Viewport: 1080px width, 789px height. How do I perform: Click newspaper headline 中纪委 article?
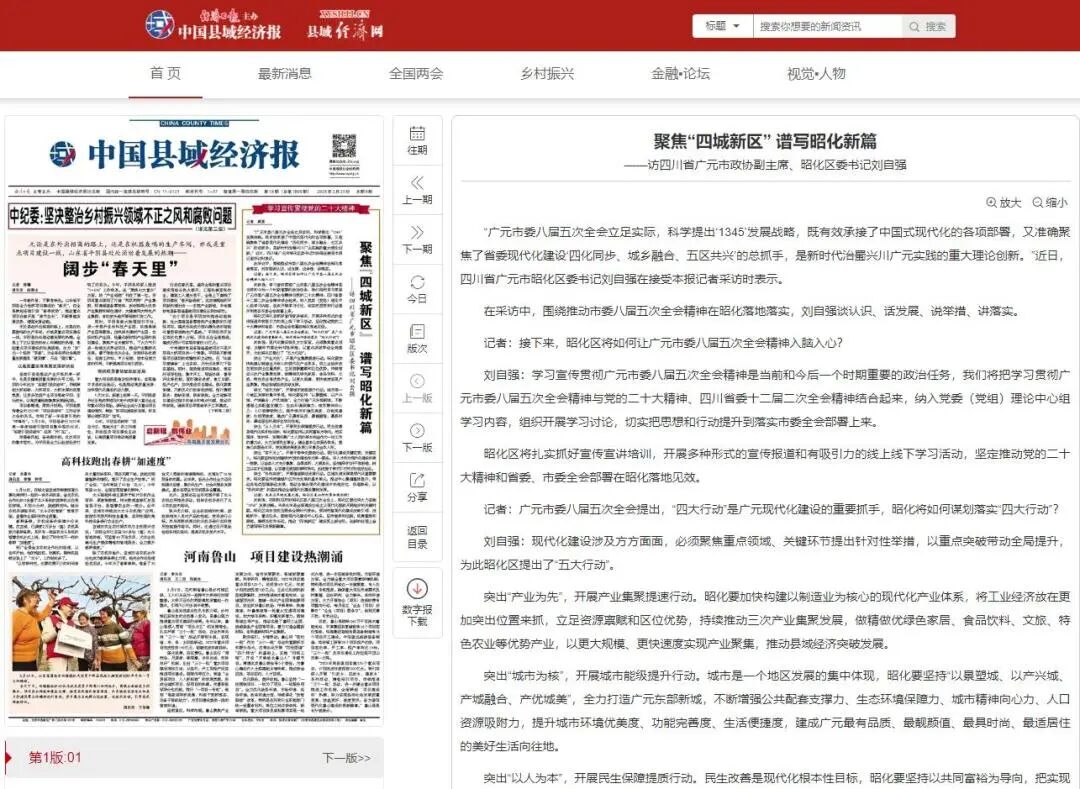tap(122, 216)
